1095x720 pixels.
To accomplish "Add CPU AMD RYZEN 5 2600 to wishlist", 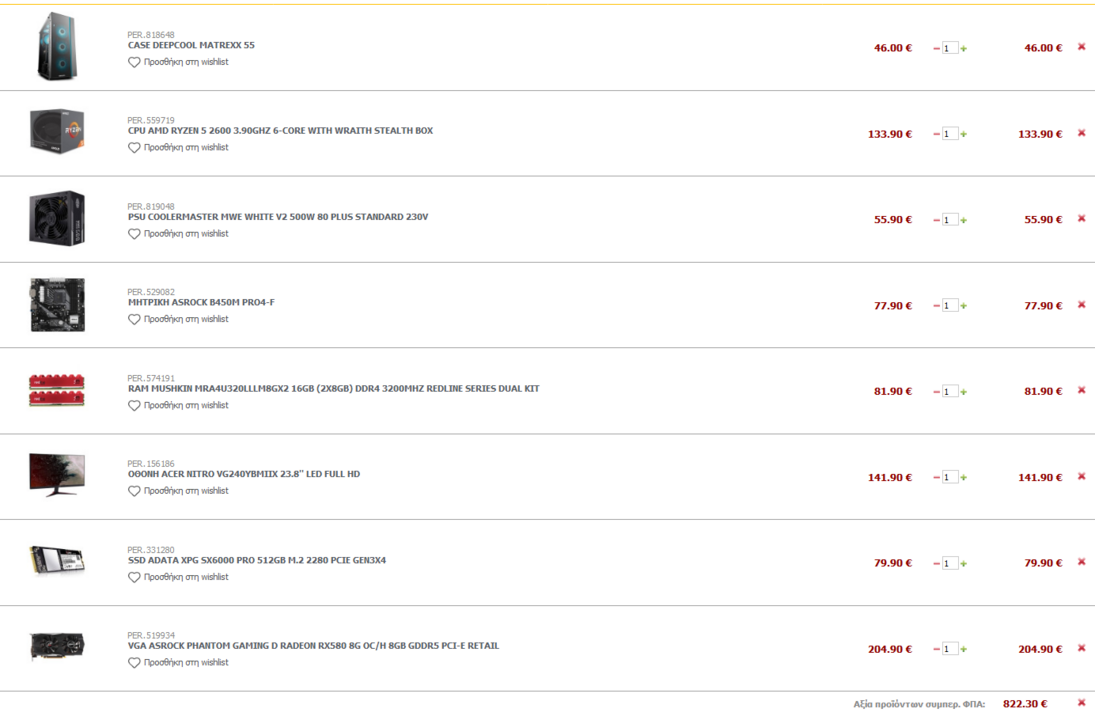I will pos(178,147).
